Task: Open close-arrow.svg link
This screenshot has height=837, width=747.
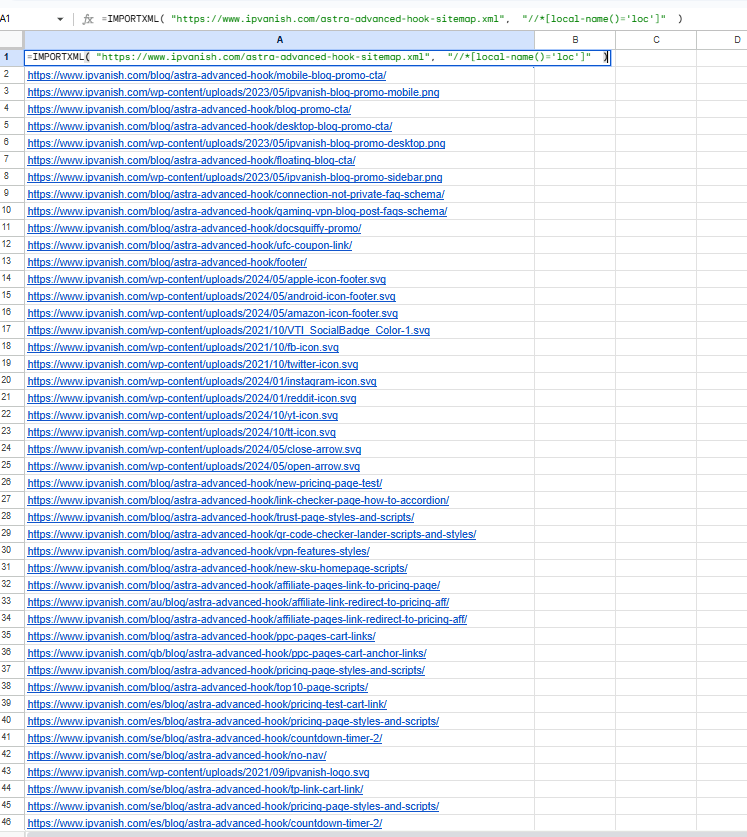Action: (x=194, y=449)
